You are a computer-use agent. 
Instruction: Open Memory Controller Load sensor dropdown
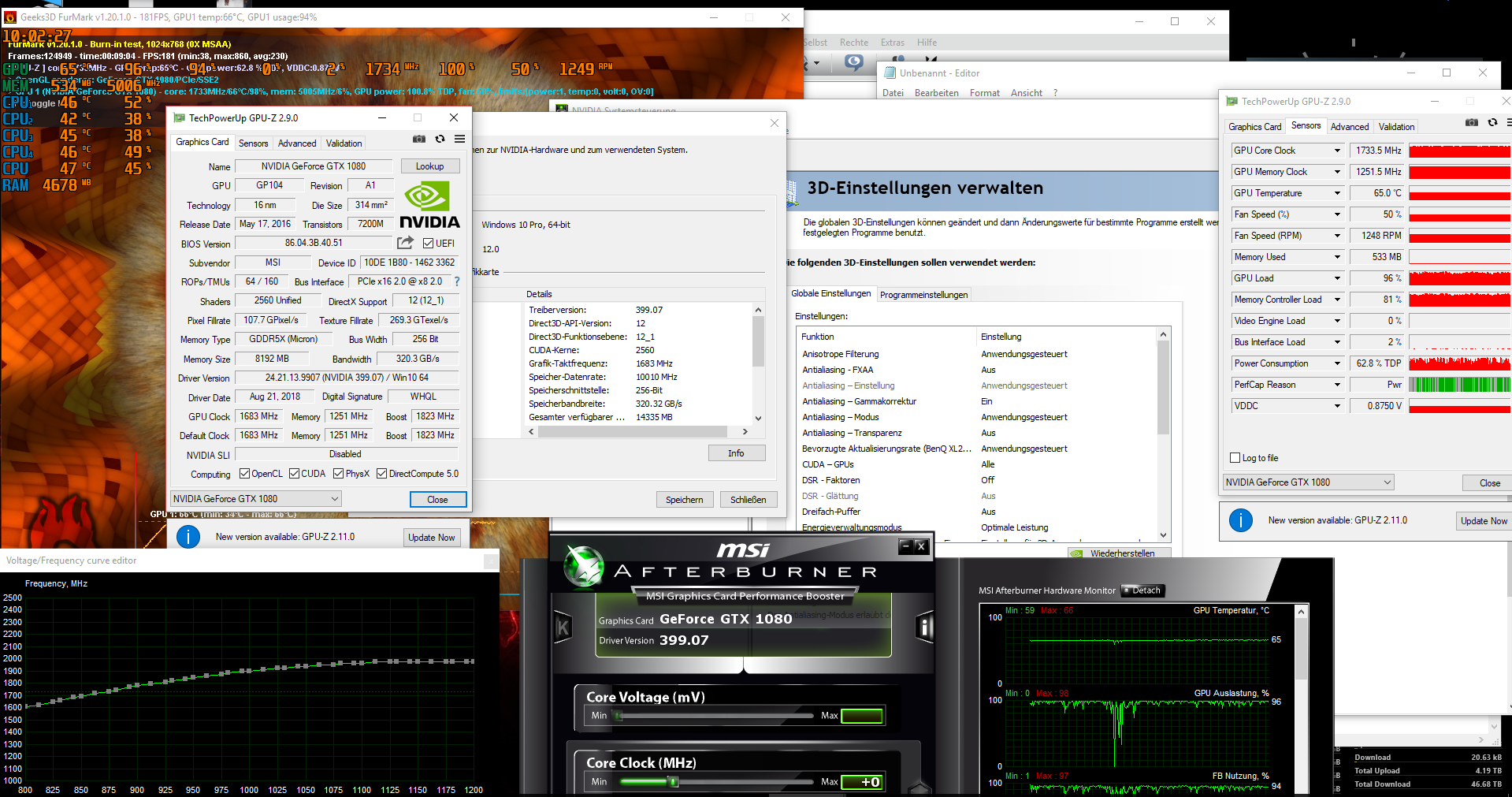point(1337,300)
